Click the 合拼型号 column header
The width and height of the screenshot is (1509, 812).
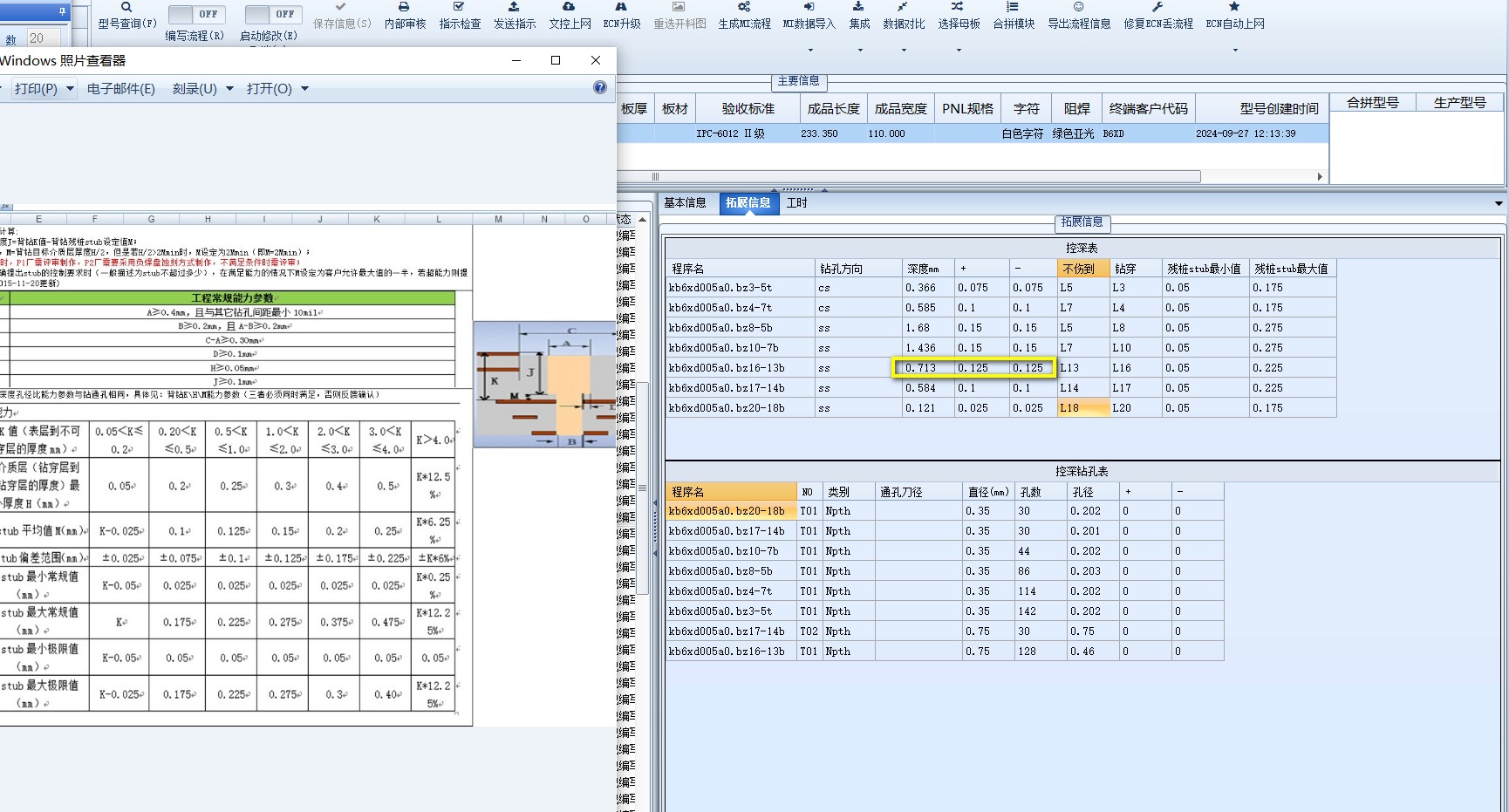click(x=1373, y=103)
